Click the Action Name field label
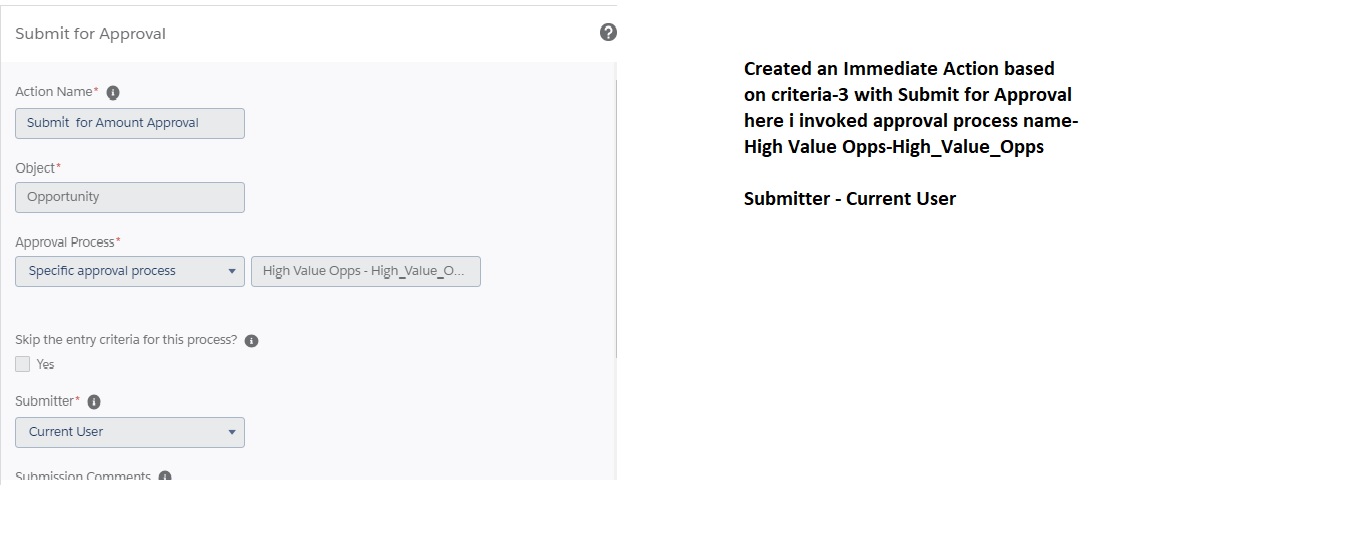Screen dimensions: 1357x559 click(x=54, y=92)
